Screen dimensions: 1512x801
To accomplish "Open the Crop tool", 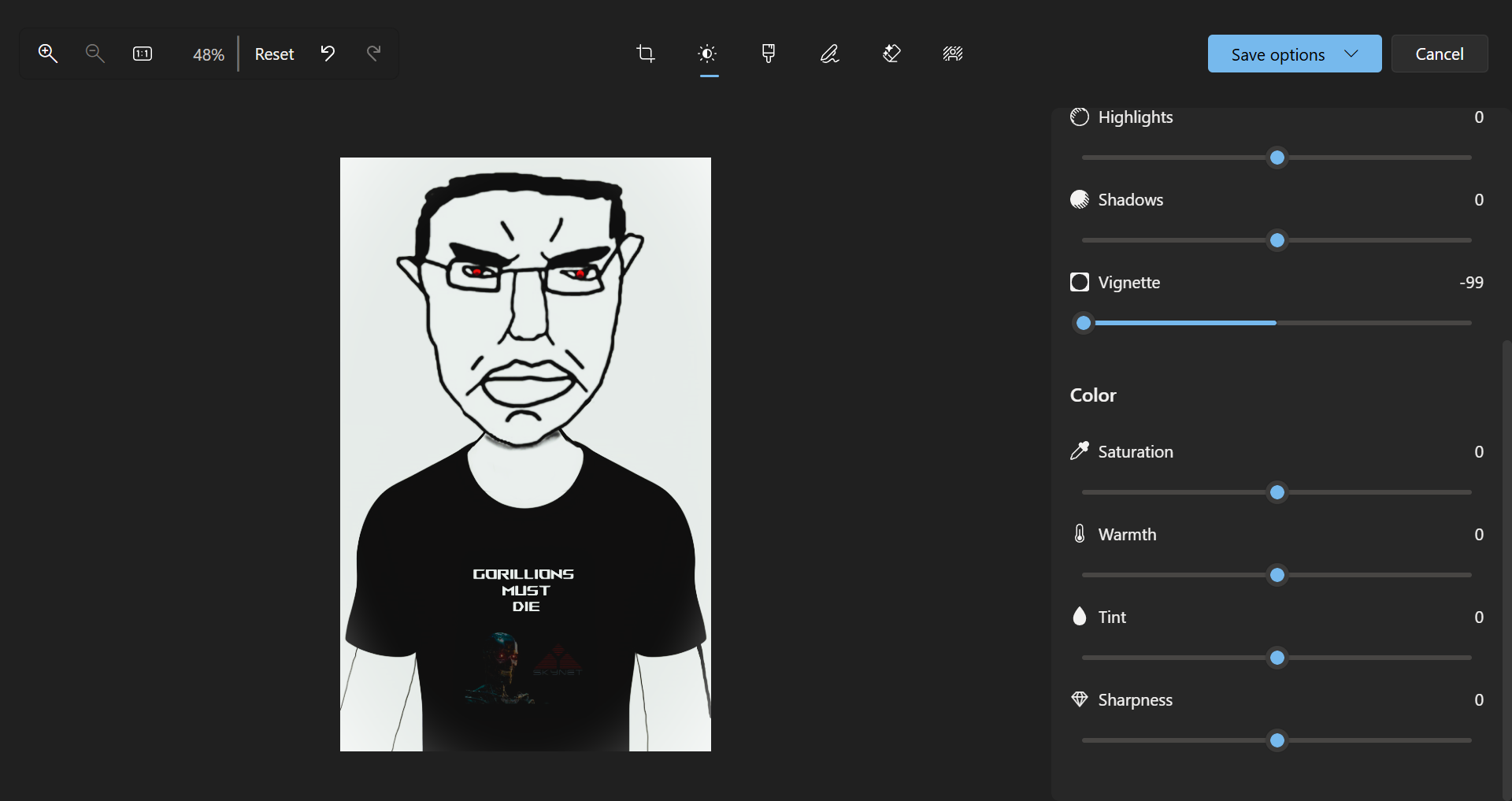I will pos(646,54).
